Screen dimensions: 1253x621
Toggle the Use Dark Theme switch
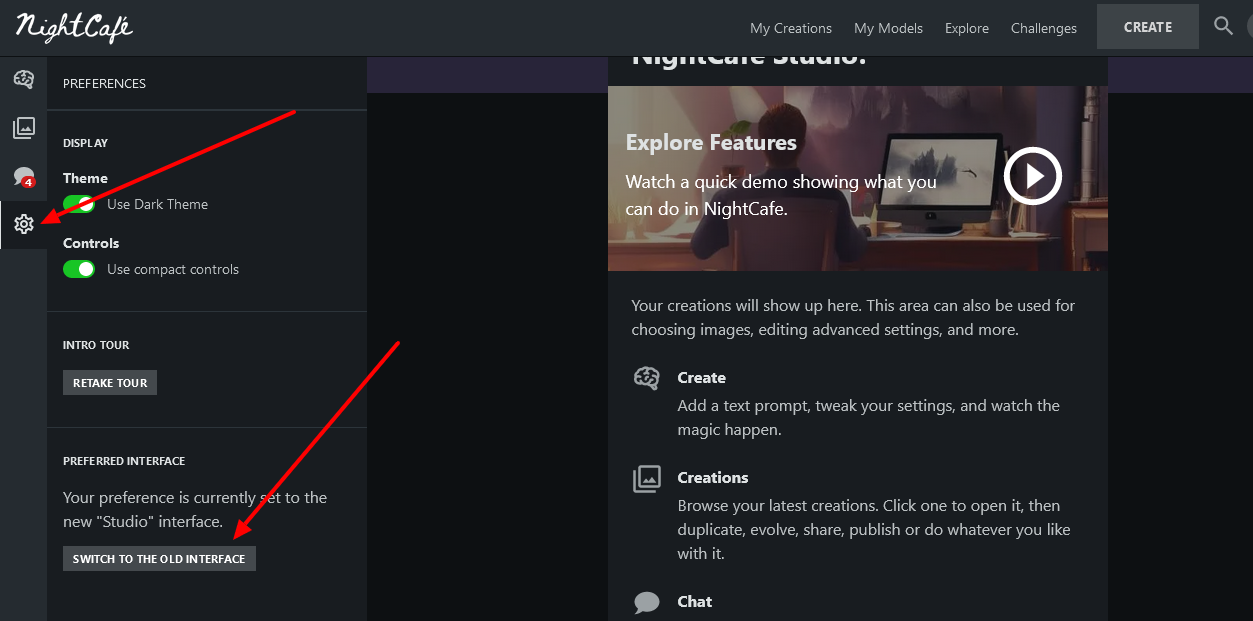[x=79, y=204]
